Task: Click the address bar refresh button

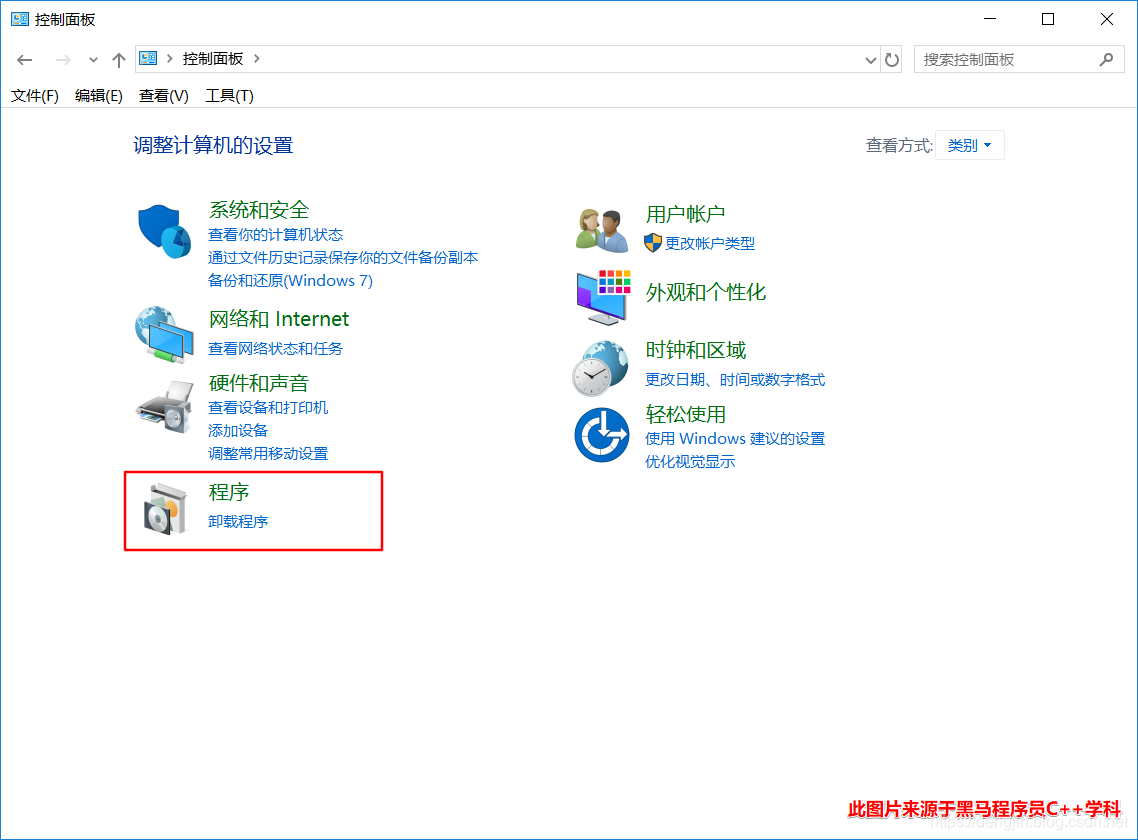Action: 892,59
